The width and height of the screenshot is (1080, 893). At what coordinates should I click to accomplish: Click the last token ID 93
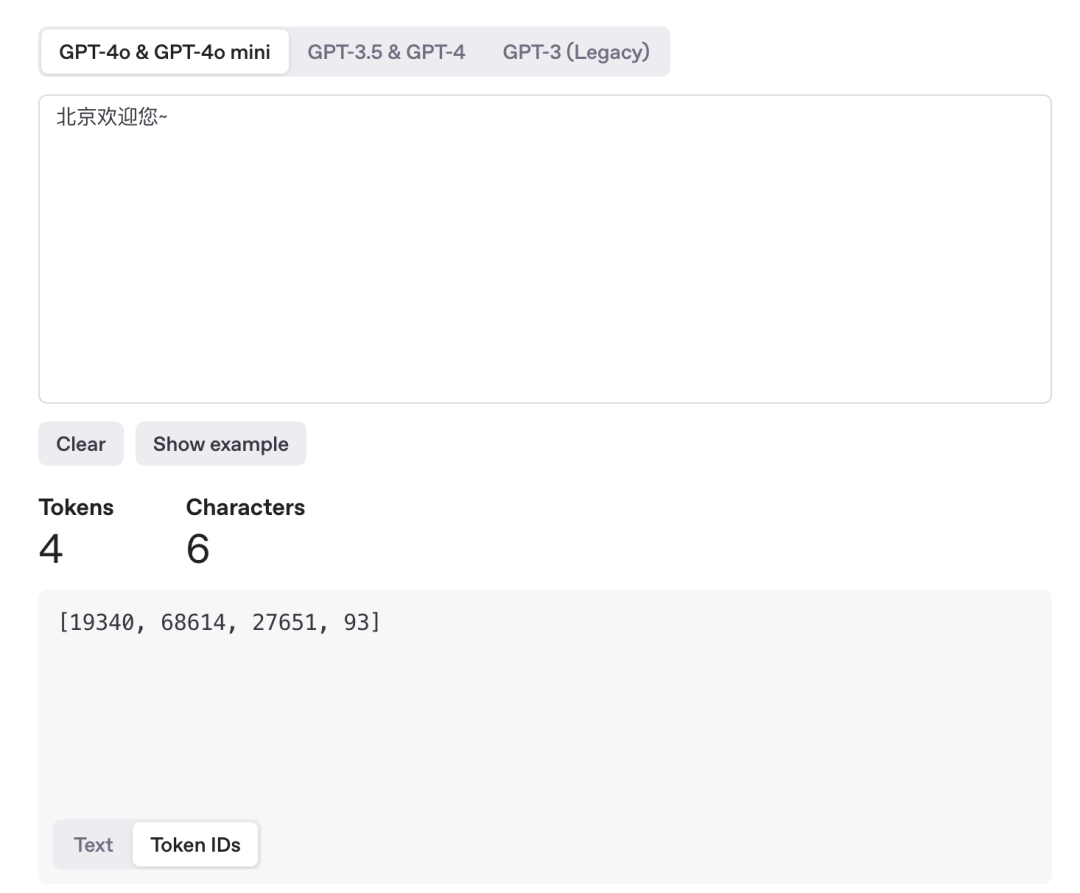[356, 626]
